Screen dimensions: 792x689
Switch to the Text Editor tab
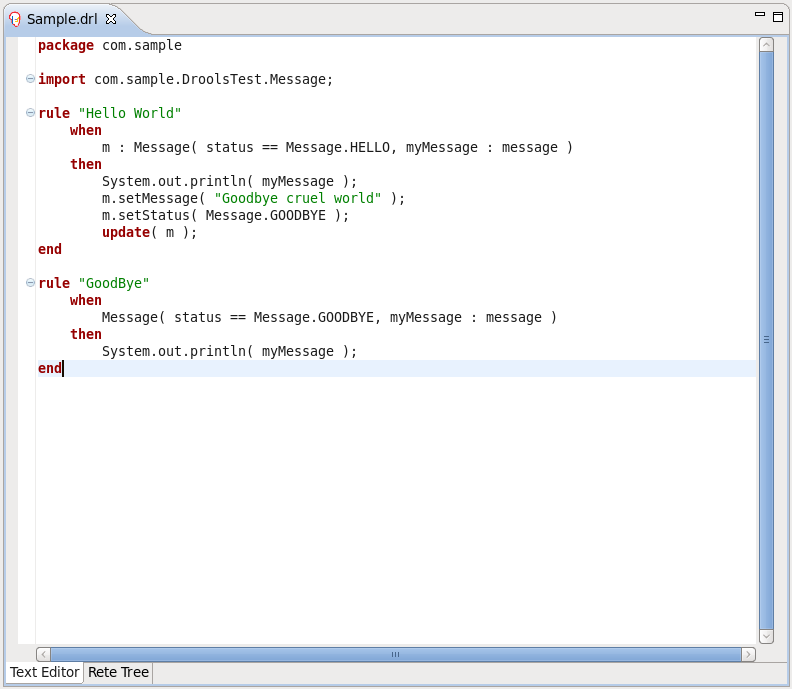point(44,672)
